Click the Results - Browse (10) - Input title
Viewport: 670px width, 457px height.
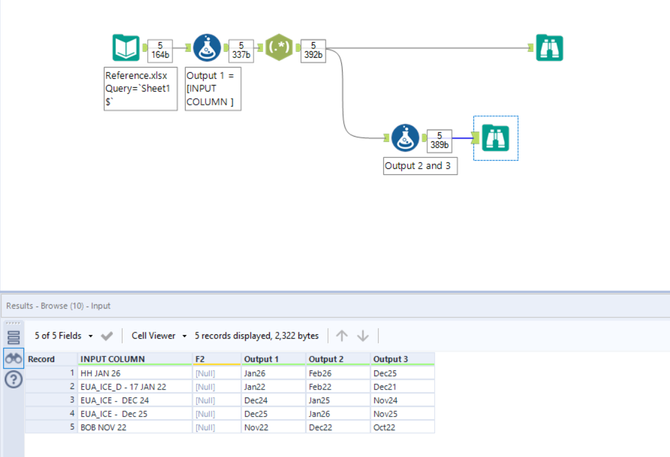(58, 306)
